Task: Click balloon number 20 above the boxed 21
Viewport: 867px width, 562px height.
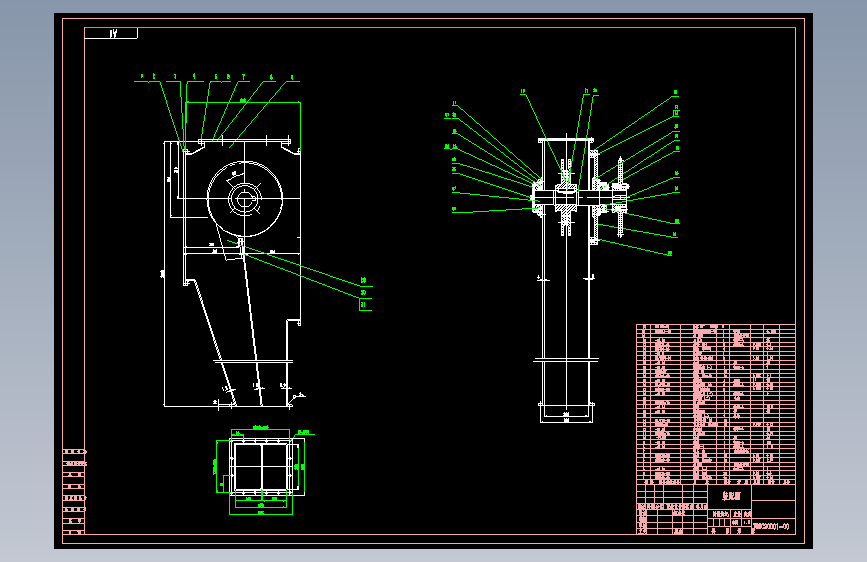Action: [363, 293]
